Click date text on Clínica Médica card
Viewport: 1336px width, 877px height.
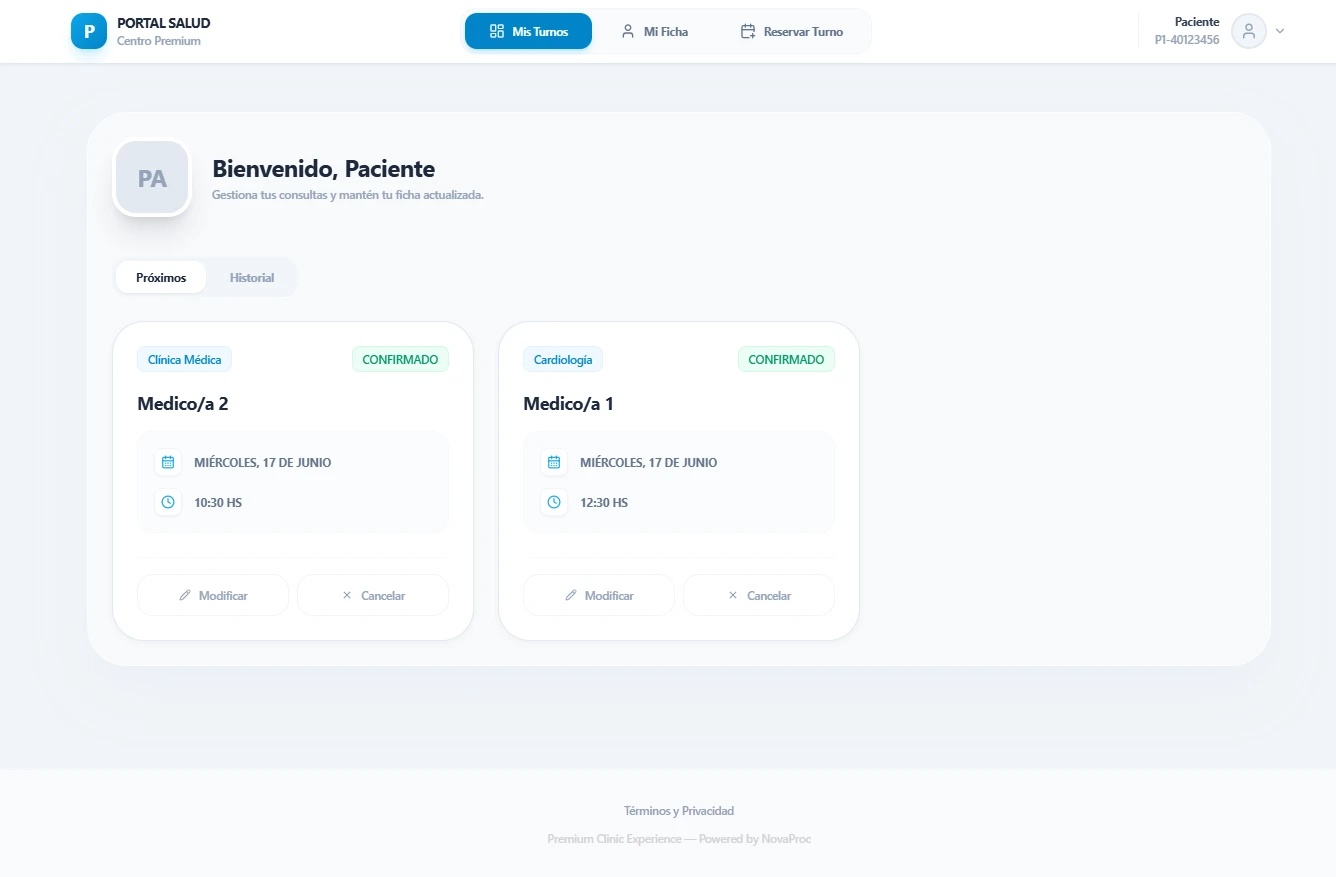(x=263, y=462)
